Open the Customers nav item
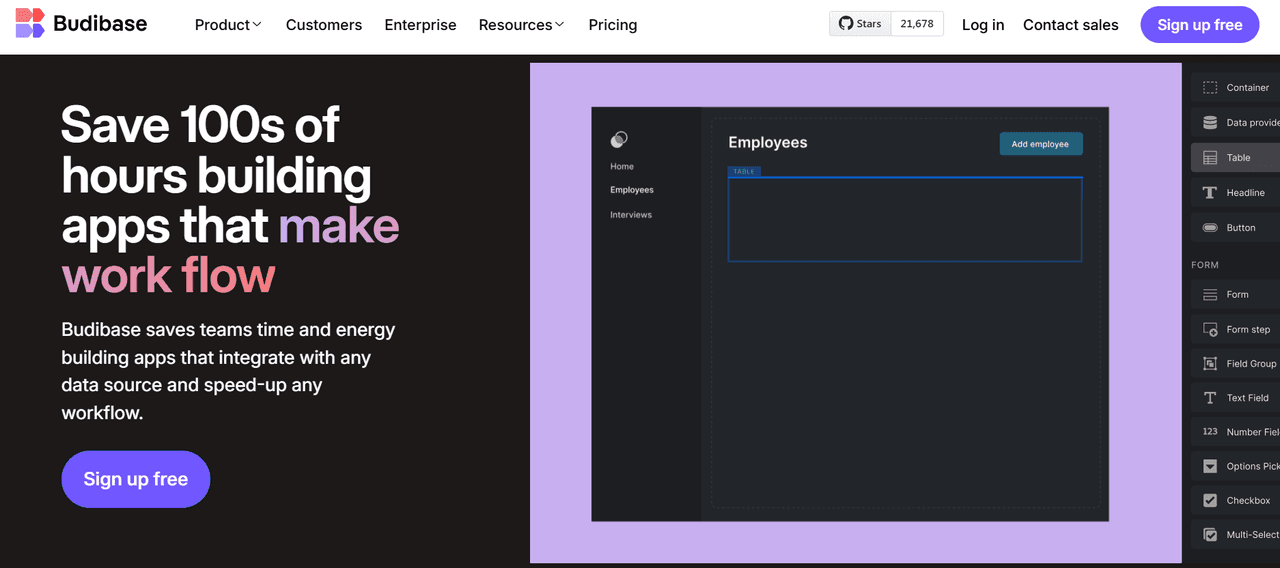The width and height of the screenshot is (1280, 568). click(324, 25)
